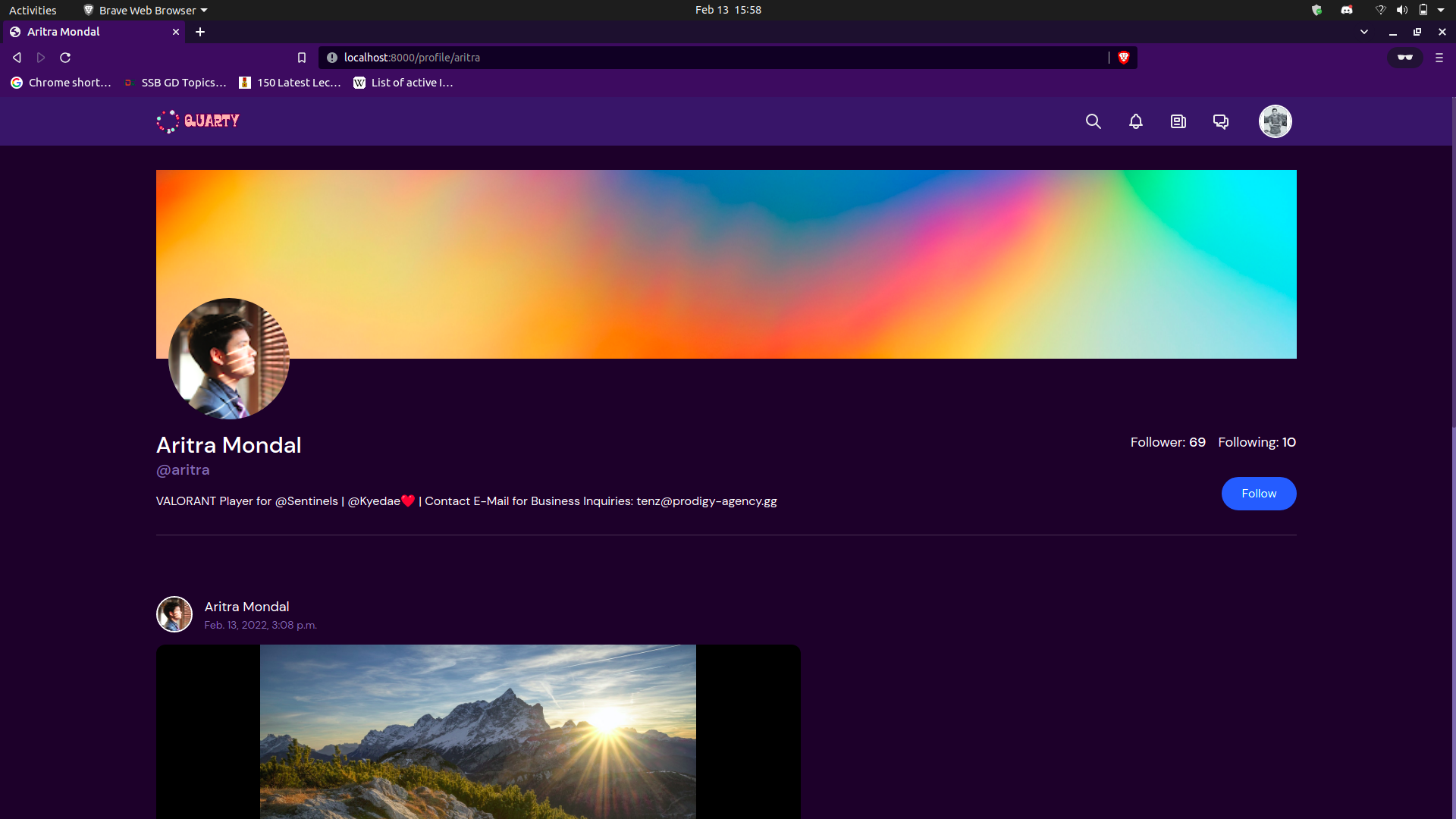Open the chat messages icon
This screenshot has width=1456, height=819.
coord(1220,121)
